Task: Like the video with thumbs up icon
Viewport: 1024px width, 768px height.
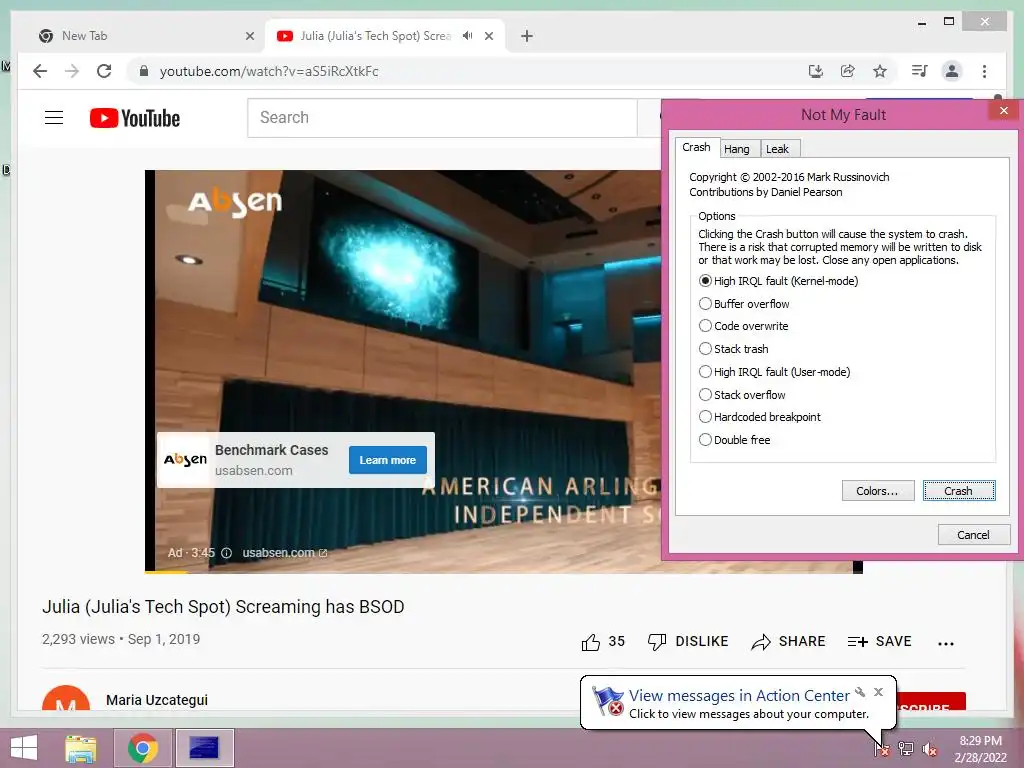Action: pyautogui.click(x=590, y=642)
